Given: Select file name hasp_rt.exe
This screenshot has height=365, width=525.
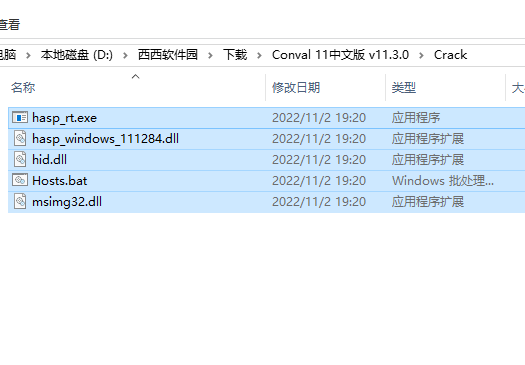Looking at the screenshot, I should 64,118.
